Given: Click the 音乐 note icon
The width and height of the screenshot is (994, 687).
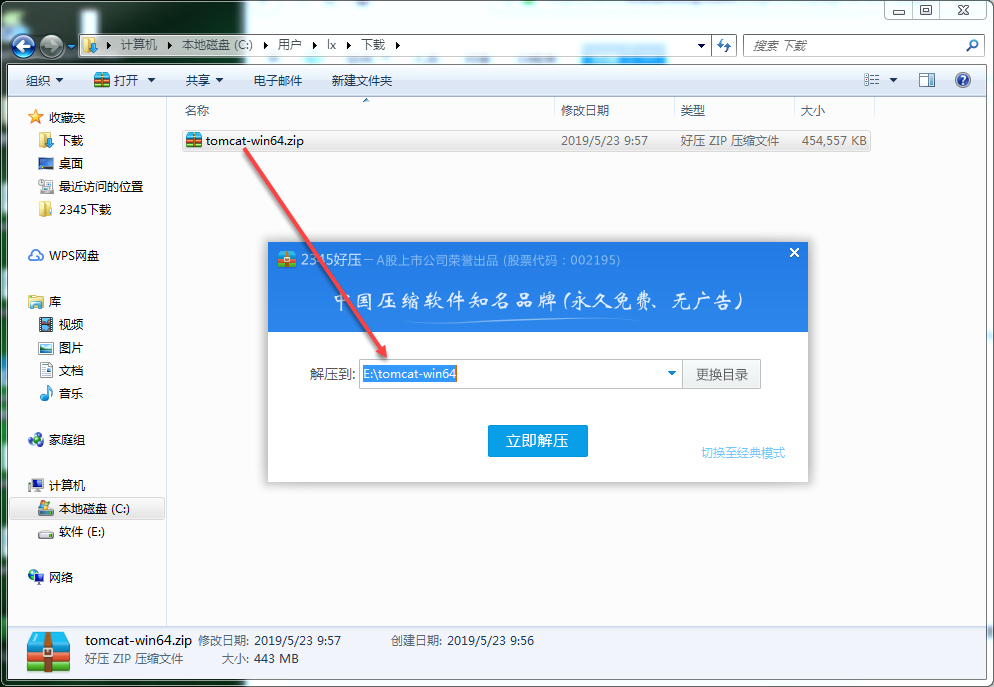Looking at the screenshot, I should pos(46,393).
